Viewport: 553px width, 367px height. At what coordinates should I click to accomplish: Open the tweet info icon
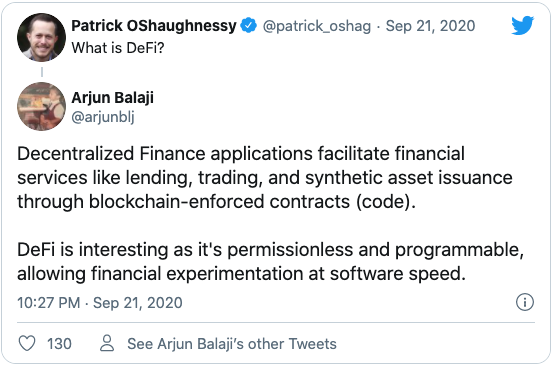(x=525, y=302)
